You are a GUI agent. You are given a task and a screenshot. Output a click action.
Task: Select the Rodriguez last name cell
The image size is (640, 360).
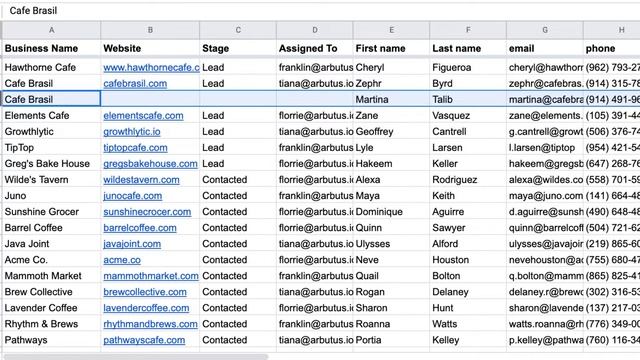468,180
